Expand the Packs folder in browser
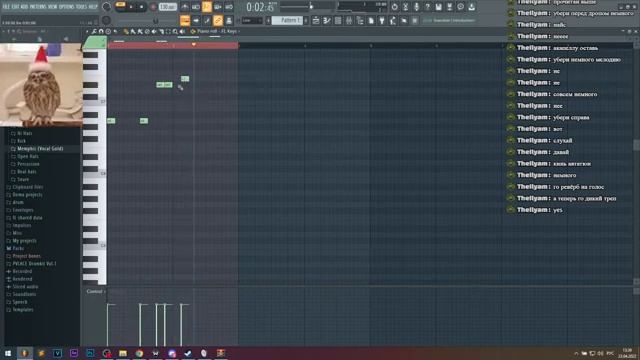 [18, 249]
